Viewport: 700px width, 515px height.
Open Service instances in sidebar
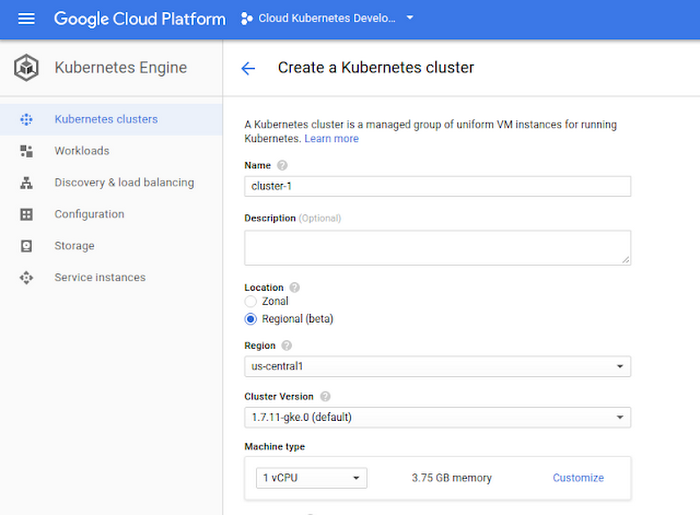pyautogui.click(x=100, y=278)
